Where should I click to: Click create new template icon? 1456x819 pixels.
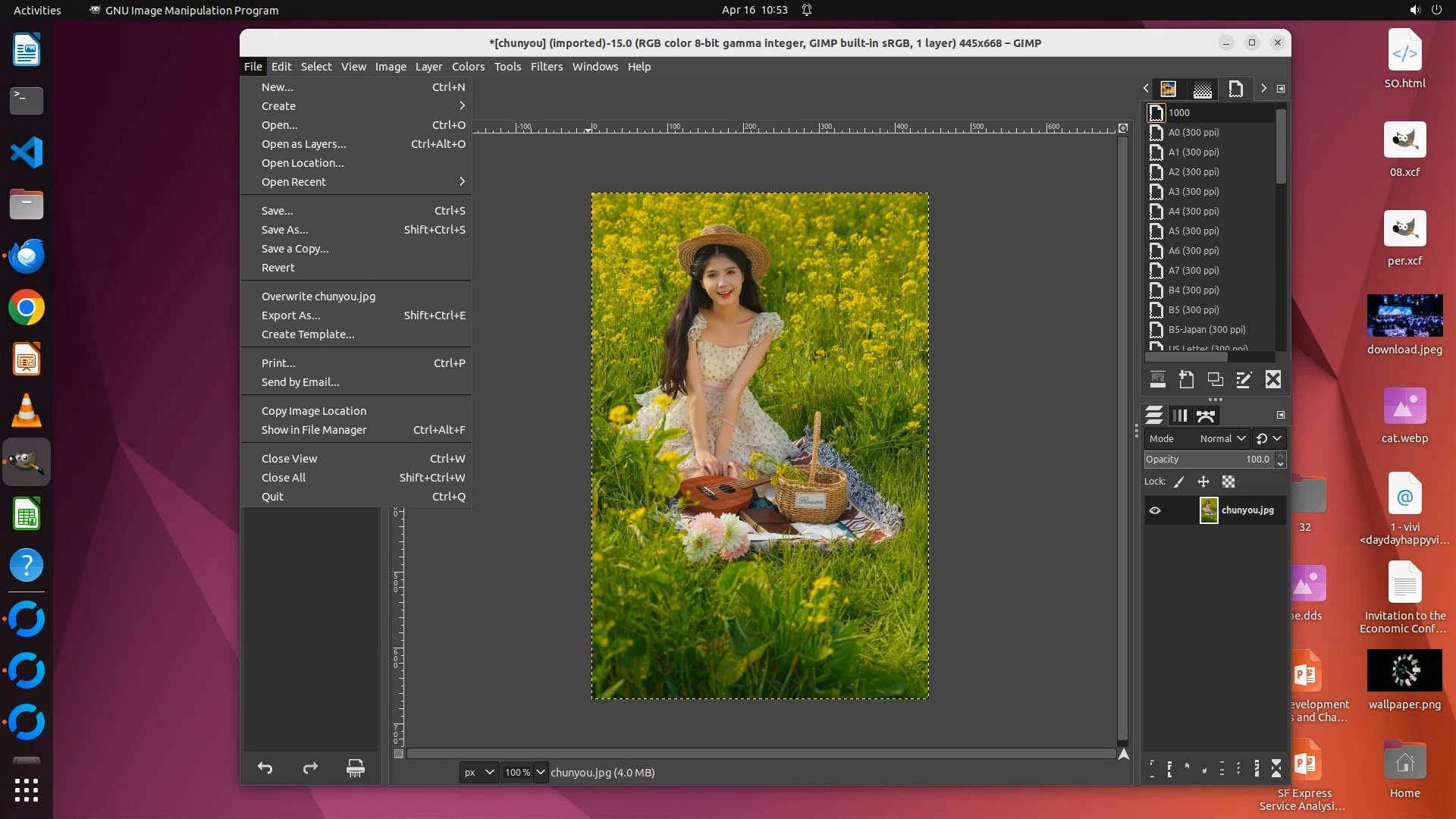point(1187,380)
